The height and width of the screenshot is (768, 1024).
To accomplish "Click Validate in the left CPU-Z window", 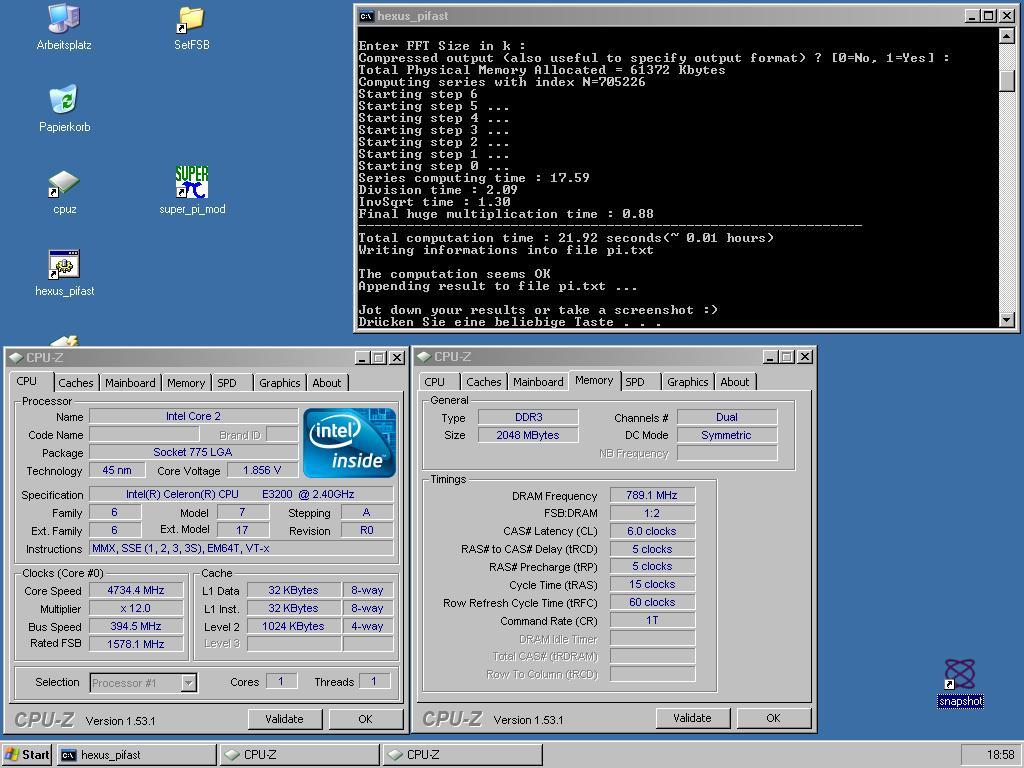I will [285, 719].
